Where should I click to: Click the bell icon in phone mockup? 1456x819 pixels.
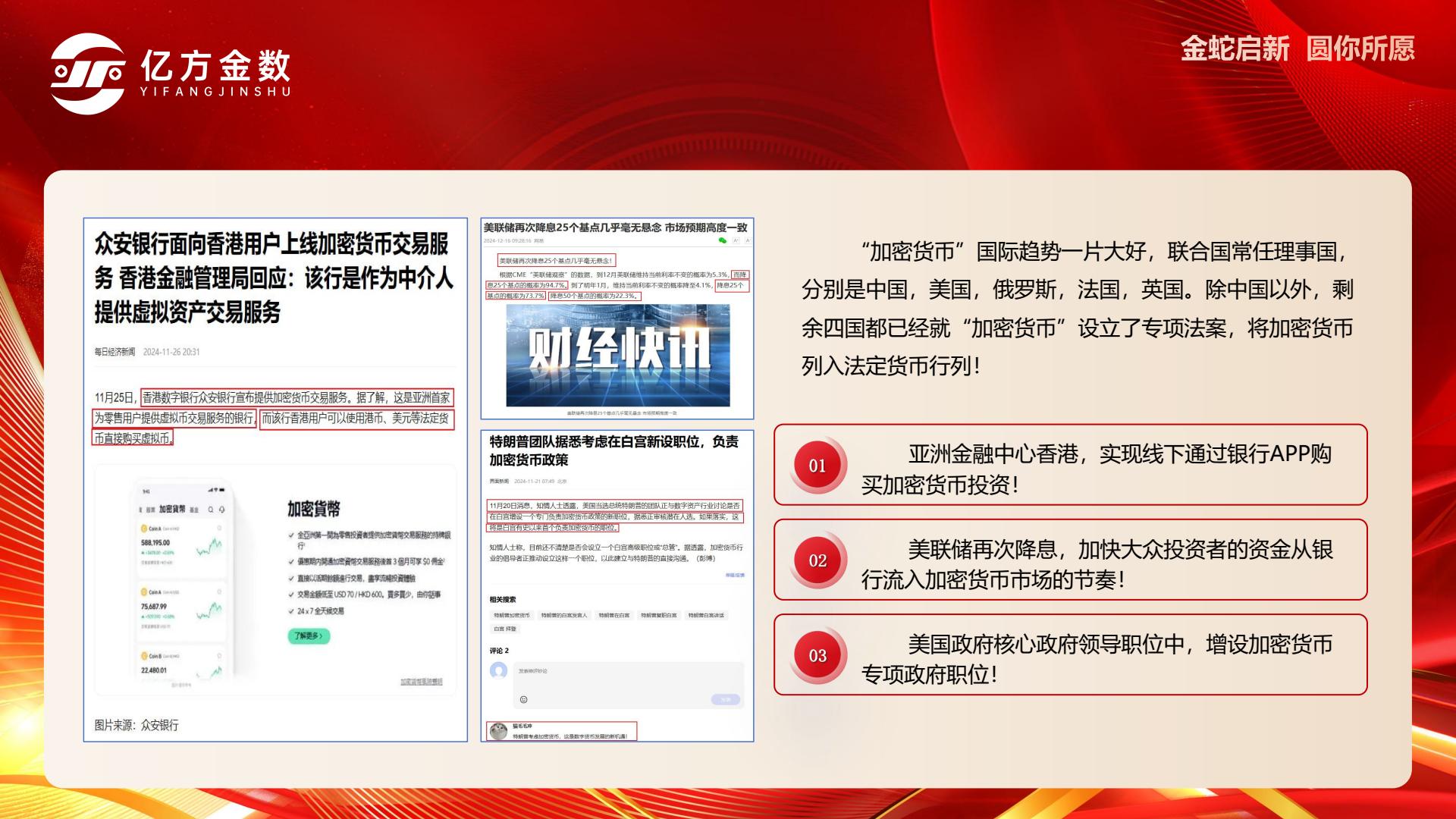(221, 509)
